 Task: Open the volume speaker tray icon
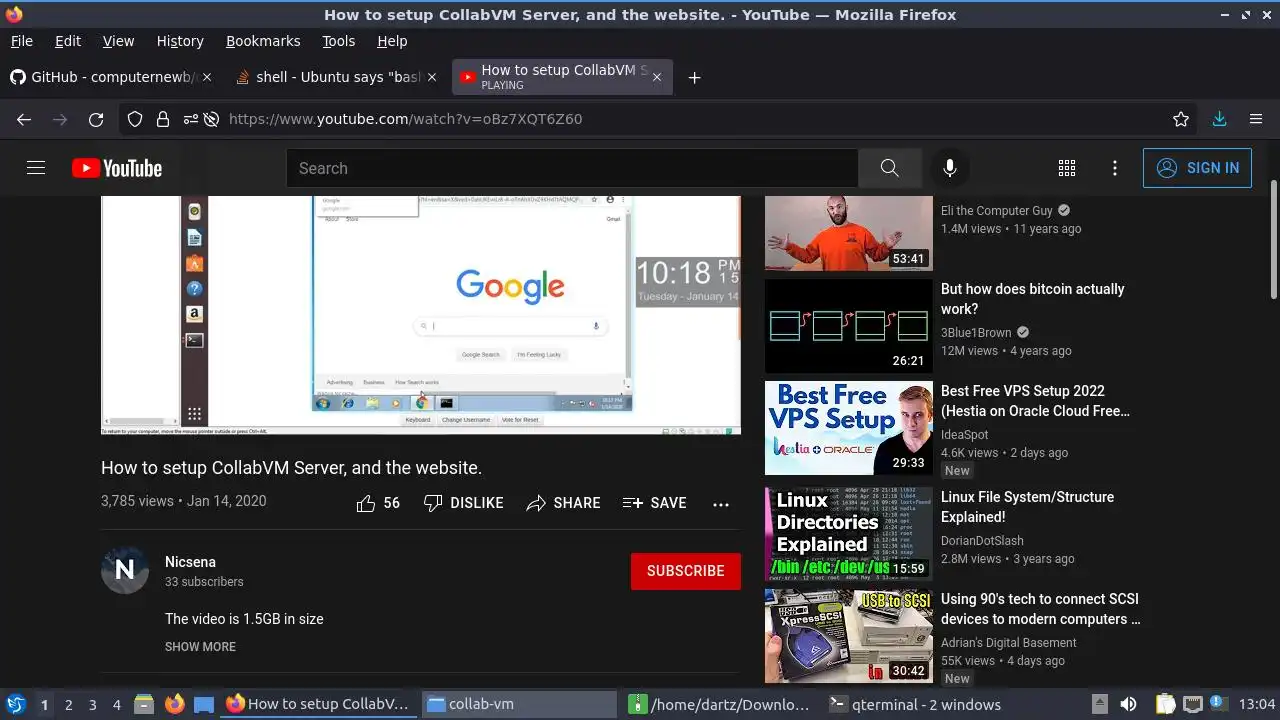1128,704
